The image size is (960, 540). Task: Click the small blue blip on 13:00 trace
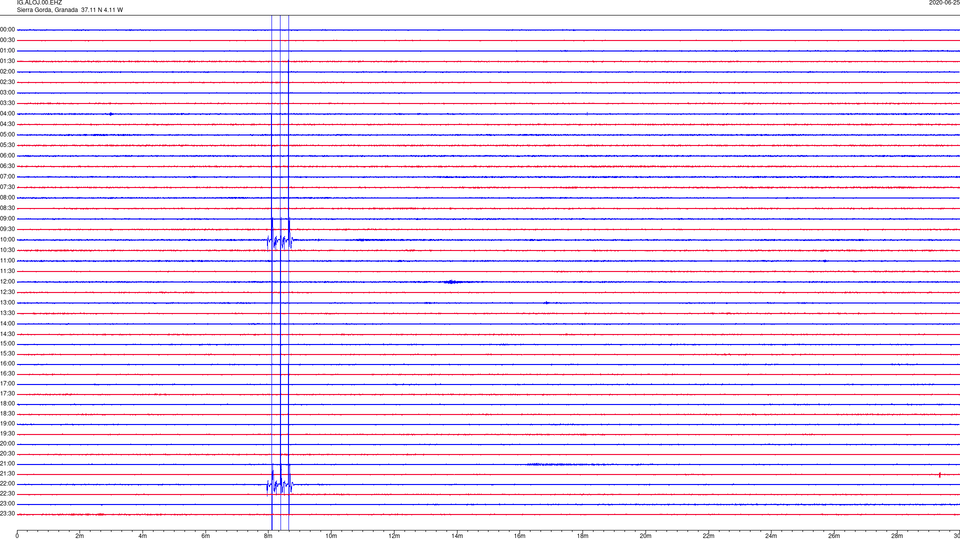click(x=547, y=303)
